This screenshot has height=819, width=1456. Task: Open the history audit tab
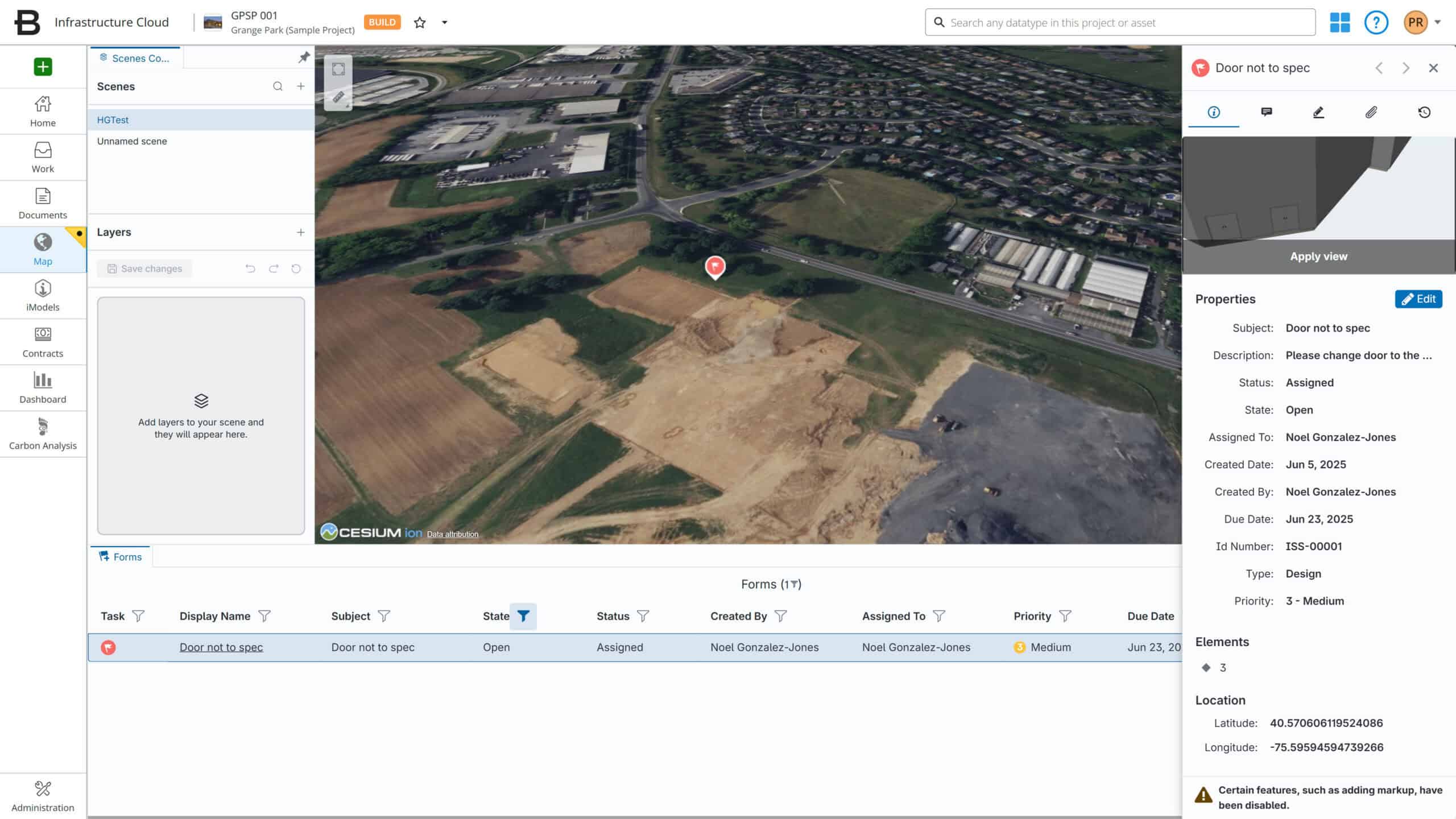[1424, 112]
